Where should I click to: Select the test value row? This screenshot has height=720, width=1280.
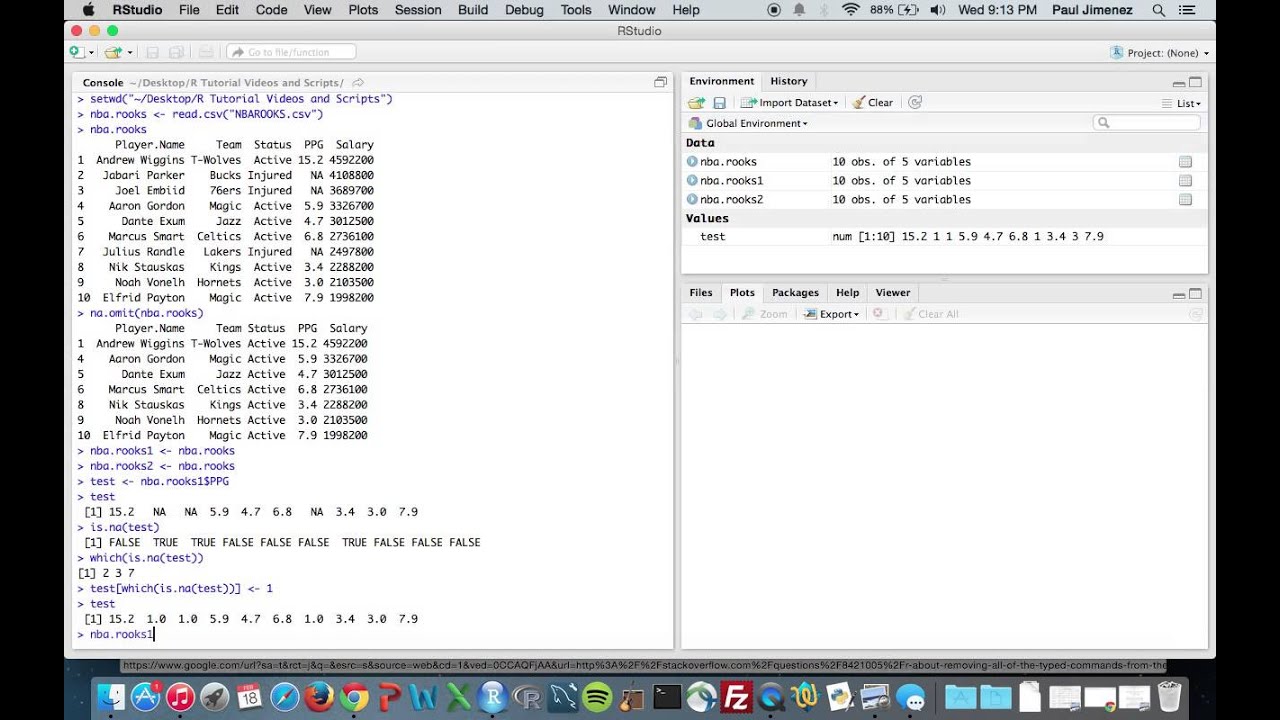pyautogui.click(x=944, y=237)
